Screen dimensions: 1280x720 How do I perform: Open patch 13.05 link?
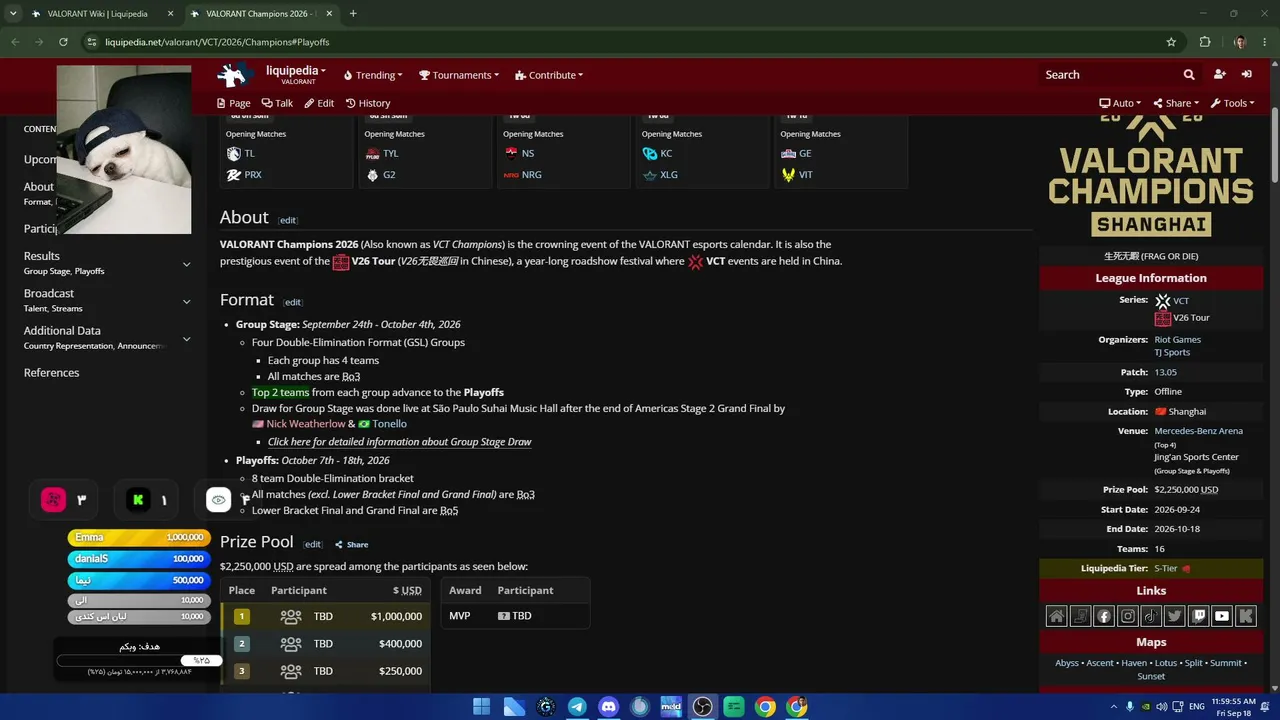(1165, 373)
